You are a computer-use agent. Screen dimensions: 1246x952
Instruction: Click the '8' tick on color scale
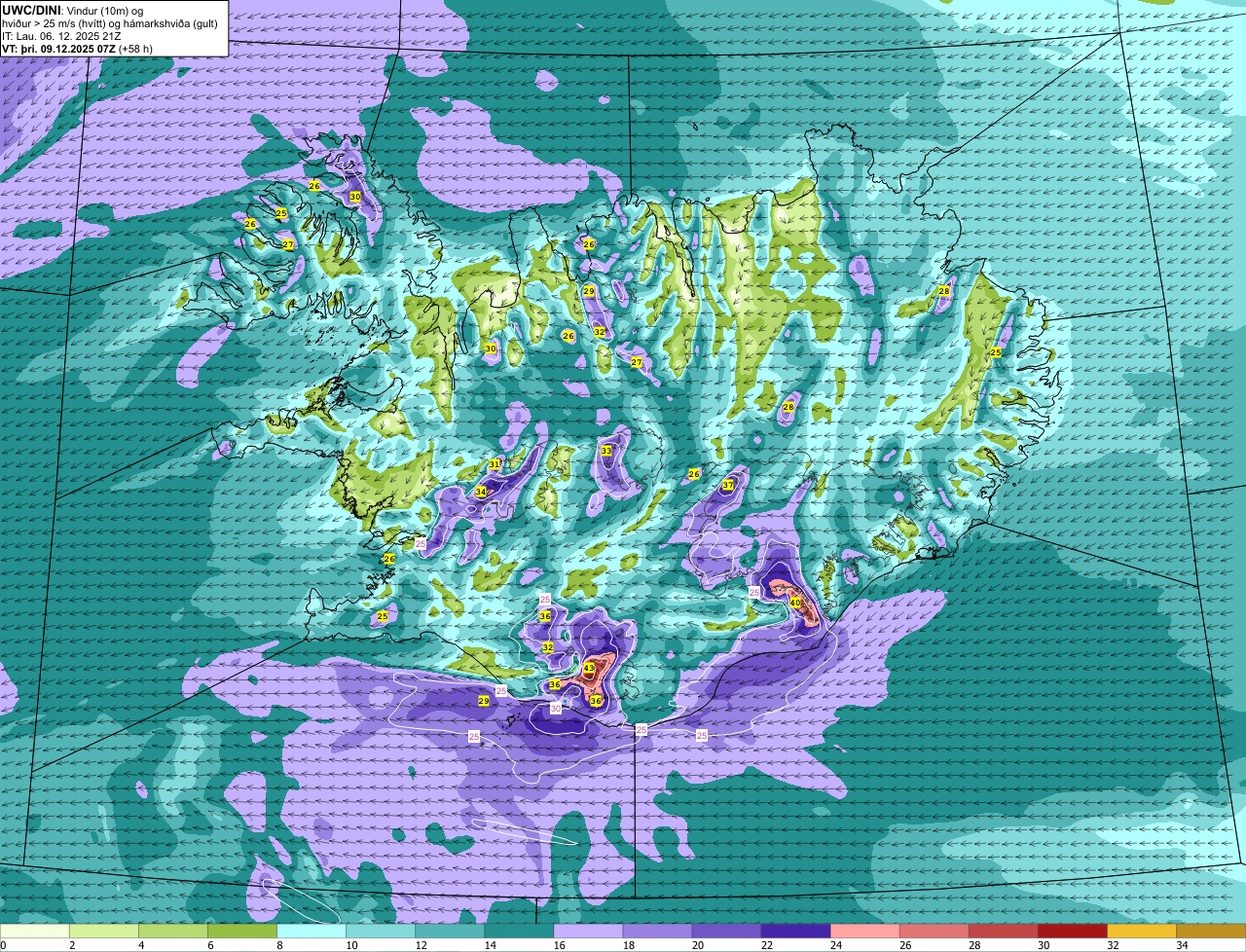pyautogui.click(x=278, y=945)
